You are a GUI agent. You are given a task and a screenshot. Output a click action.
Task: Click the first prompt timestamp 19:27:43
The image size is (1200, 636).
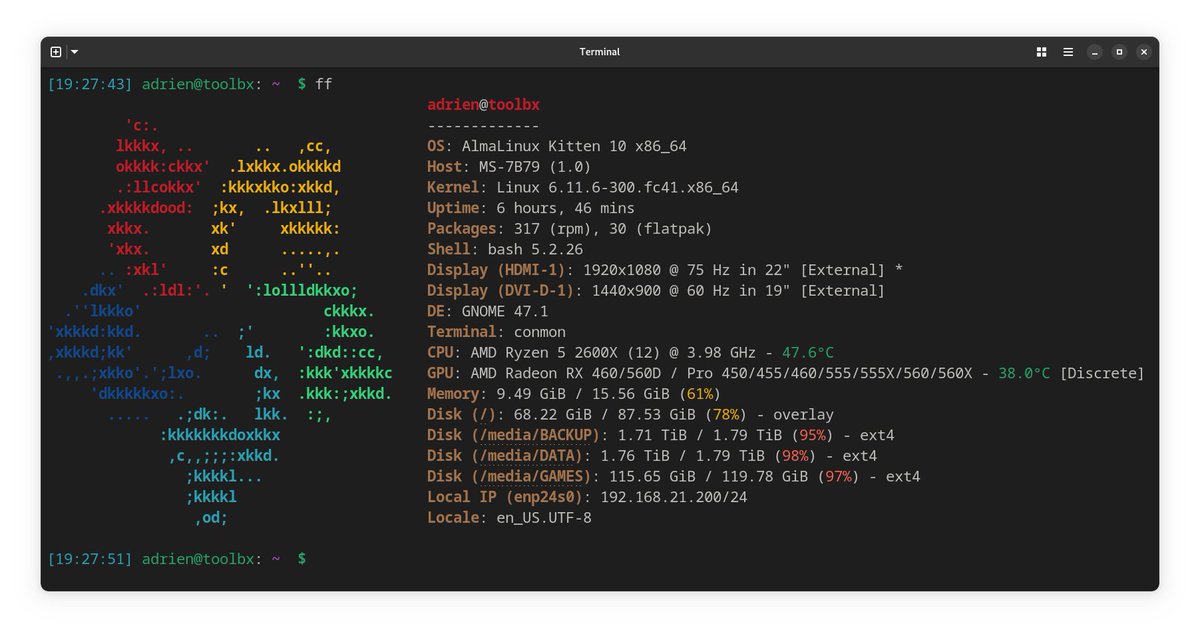pos(90,84)
